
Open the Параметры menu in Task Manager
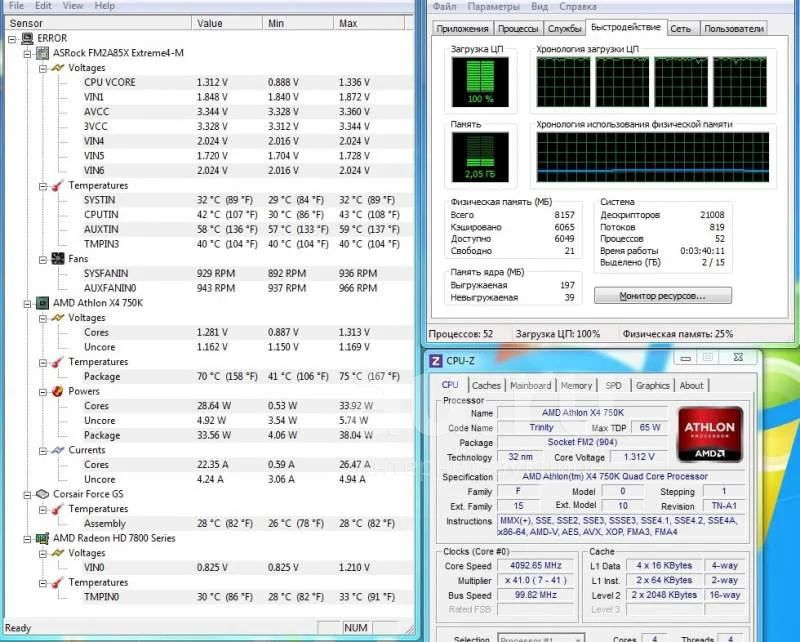tap(493, 7)
